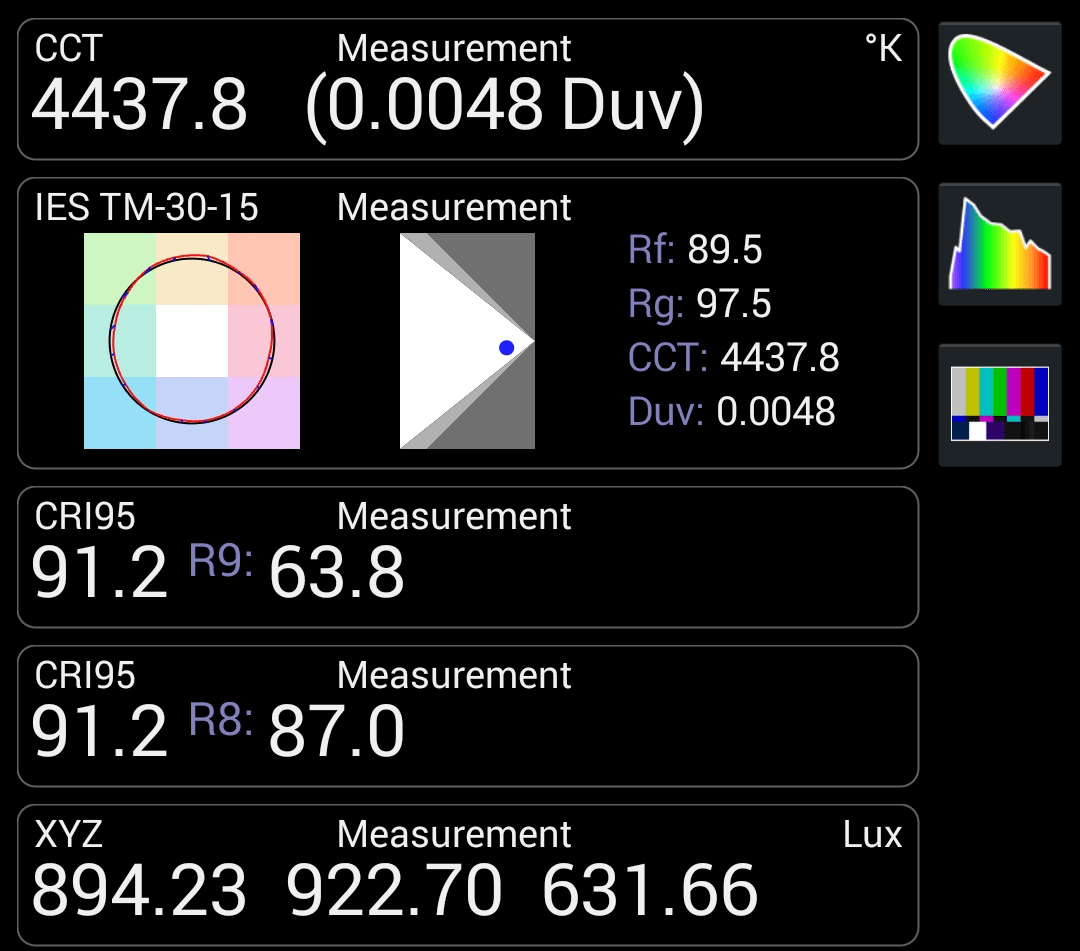1080x951 pixels.
Task: Open the color bars test pattern view
Action: [x=999, y=404]
